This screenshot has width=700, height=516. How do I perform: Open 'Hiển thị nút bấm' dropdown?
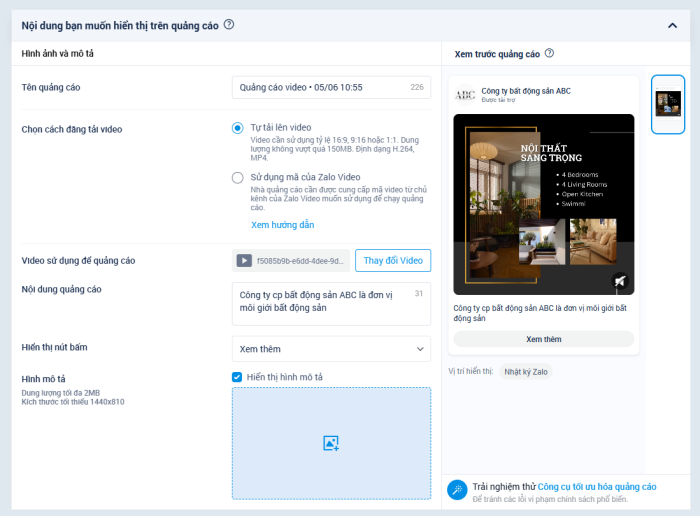coord(331,349)
